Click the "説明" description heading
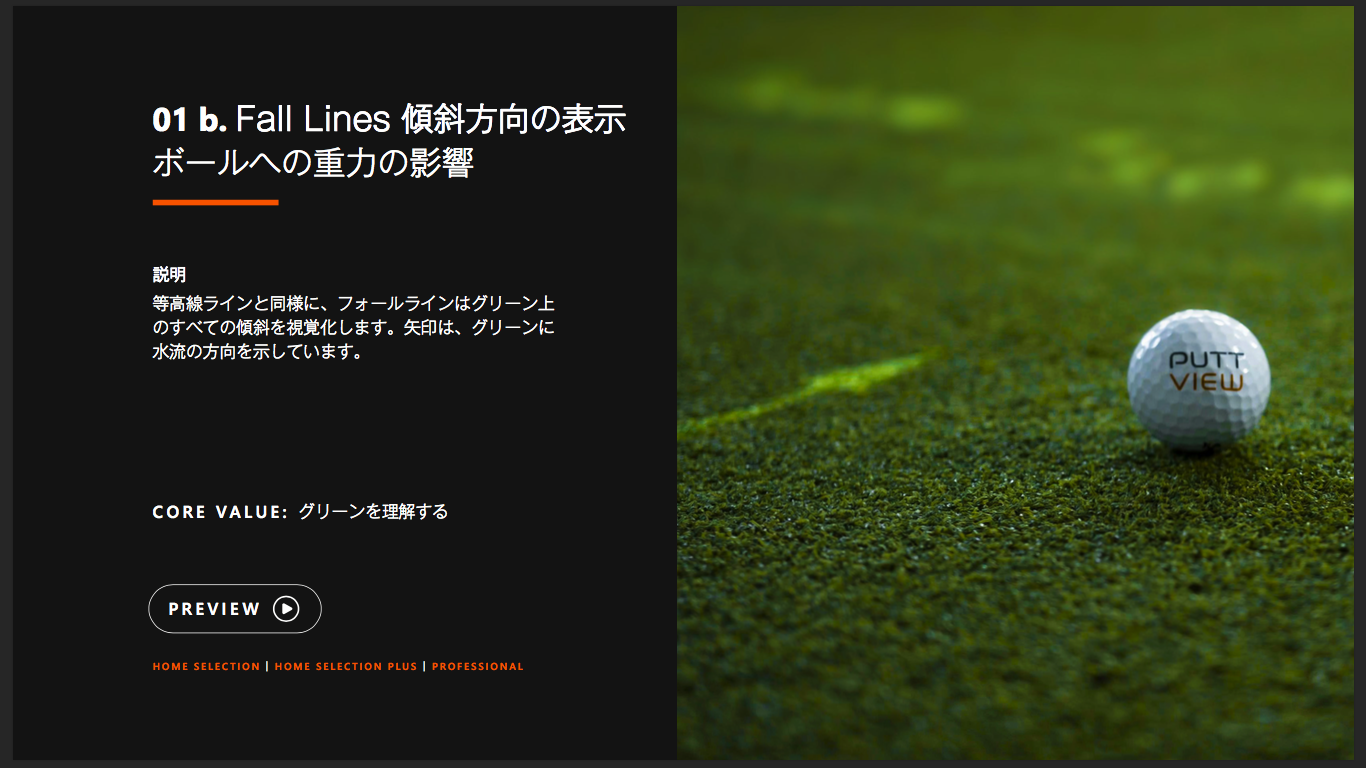The height and width of the screenshot is (768, 1366). tap(169, 275)
